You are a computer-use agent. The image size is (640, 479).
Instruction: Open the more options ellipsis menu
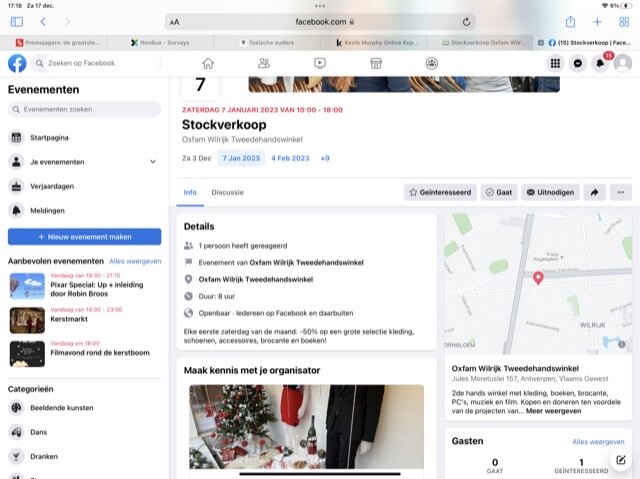tap(621, 192)
